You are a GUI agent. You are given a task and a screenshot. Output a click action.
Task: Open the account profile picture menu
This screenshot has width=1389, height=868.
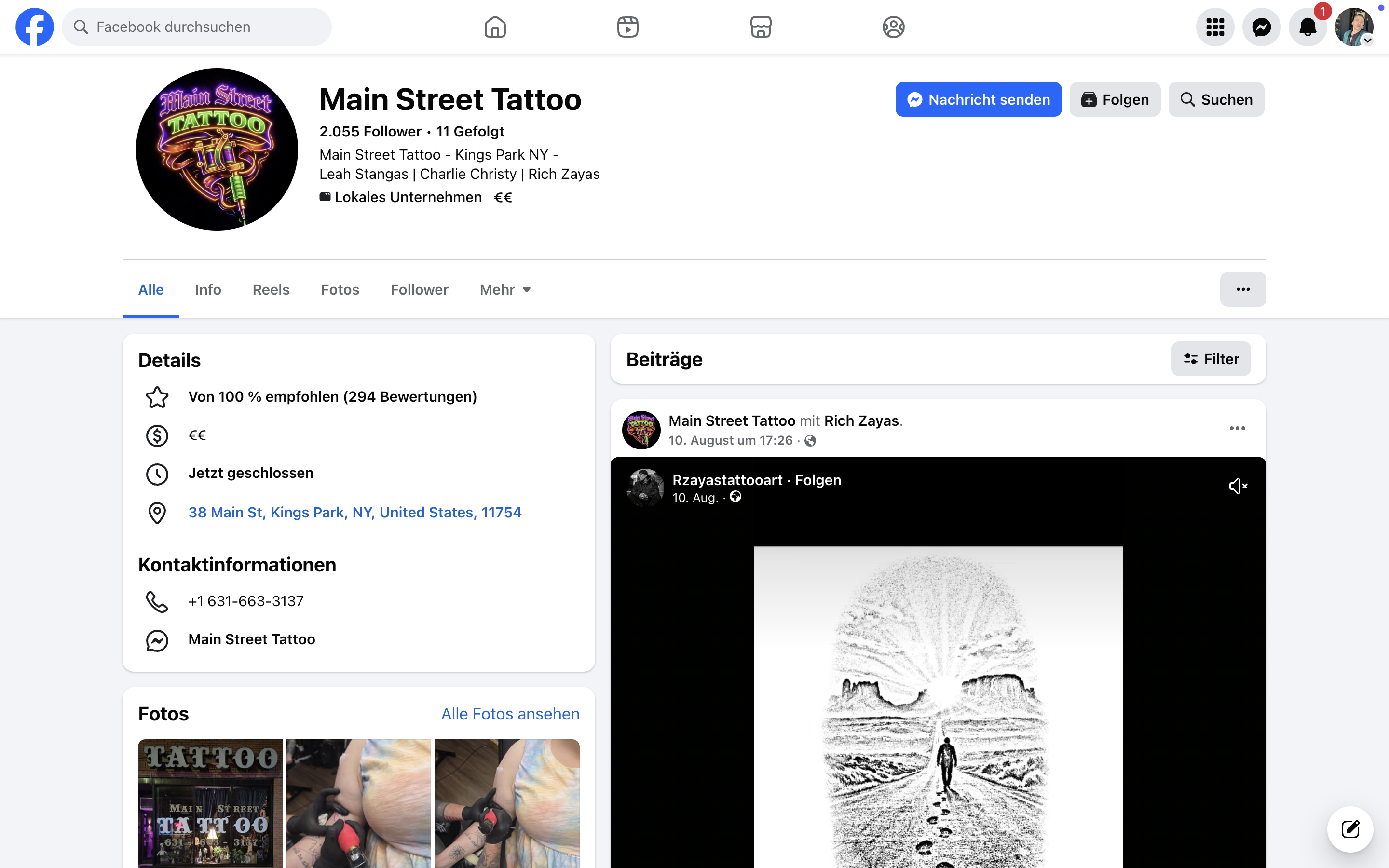point(1354,27)
